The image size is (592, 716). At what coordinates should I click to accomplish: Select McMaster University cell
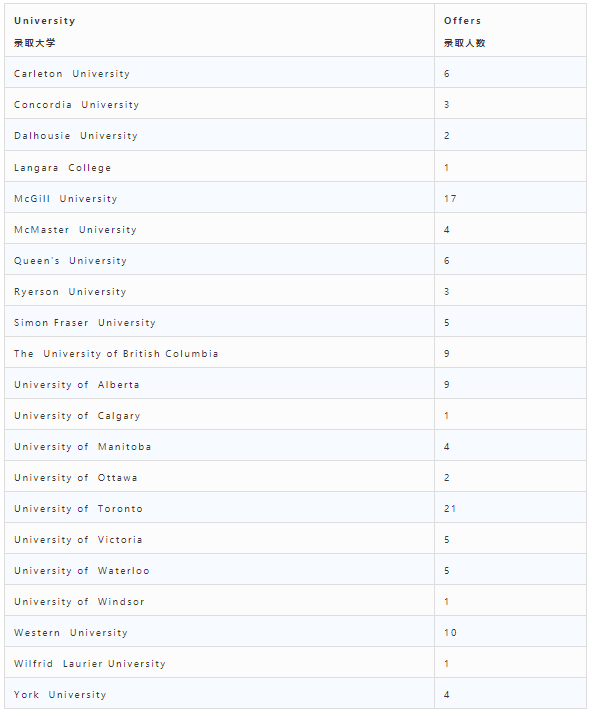coord(219,229)
